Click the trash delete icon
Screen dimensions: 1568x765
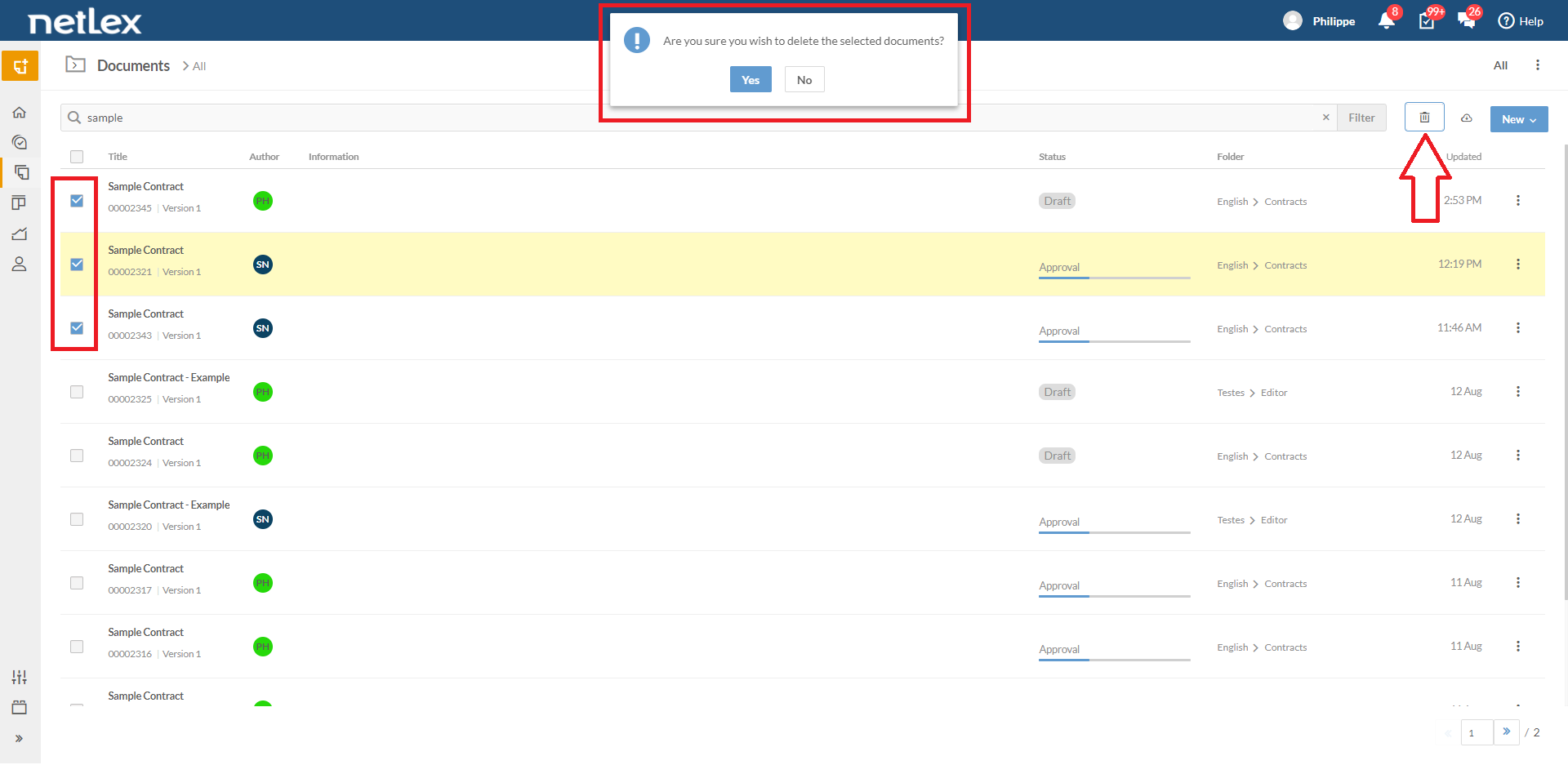(x=1424, y=118)
